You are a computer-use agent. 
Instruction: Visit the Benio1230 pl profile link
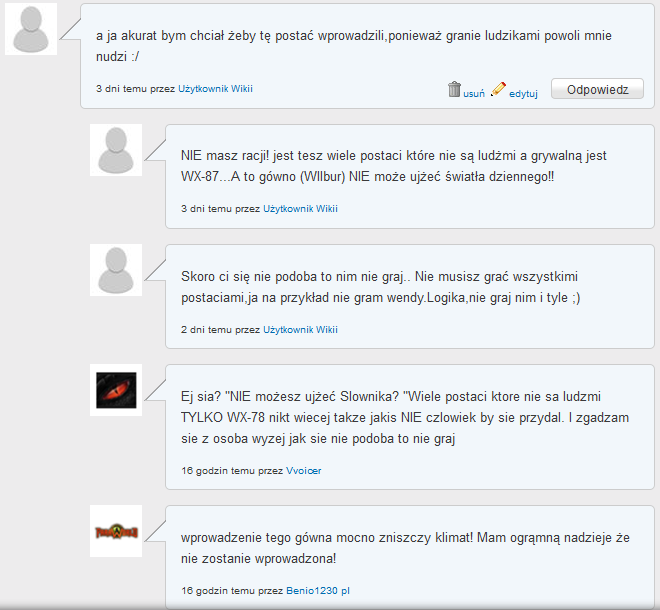[317, 590]
